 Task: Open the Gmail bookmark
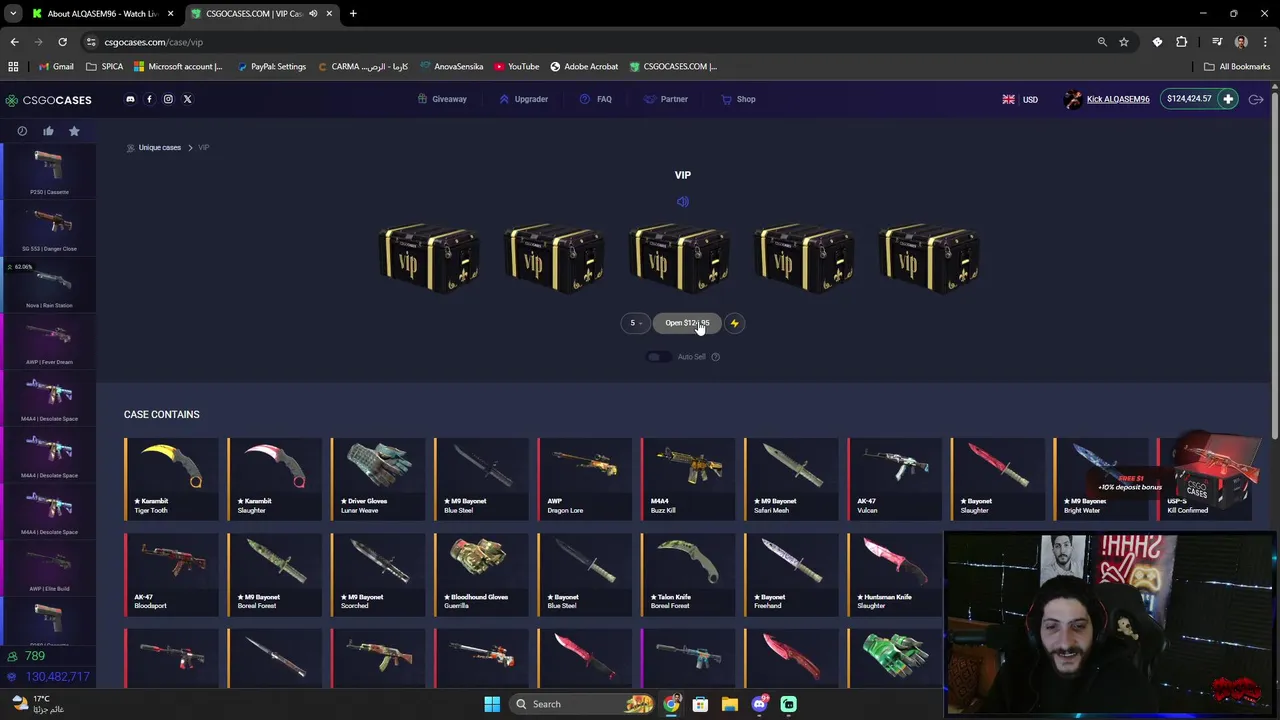click(55, 66)
